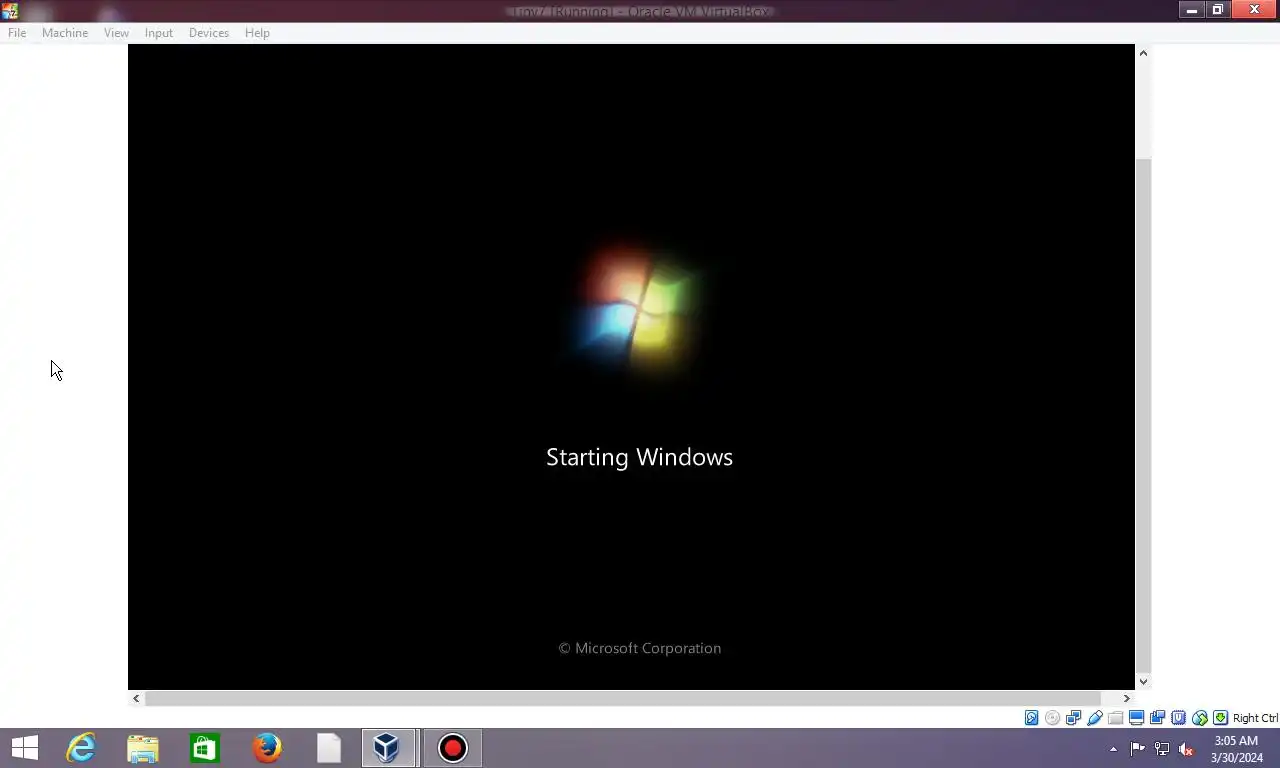The image size is (1280, 768).
Task: Click the horizontal scrollbar left arrow
Action: [136, 699]
